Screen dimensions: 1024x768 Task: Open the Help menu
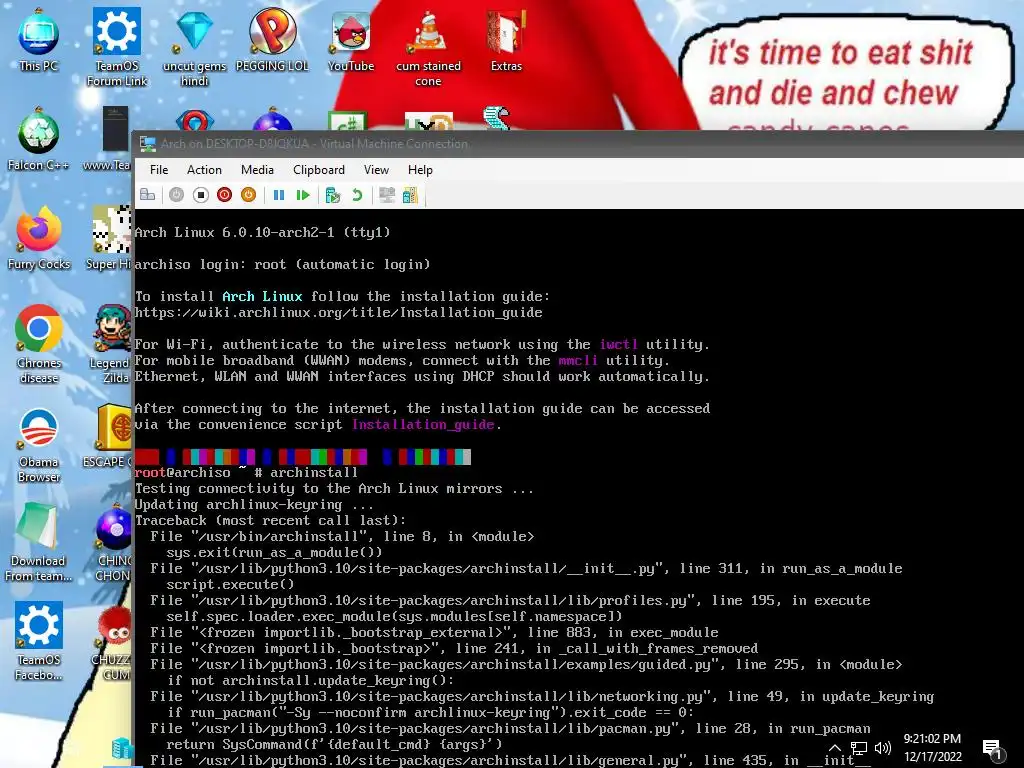[421, 170]
